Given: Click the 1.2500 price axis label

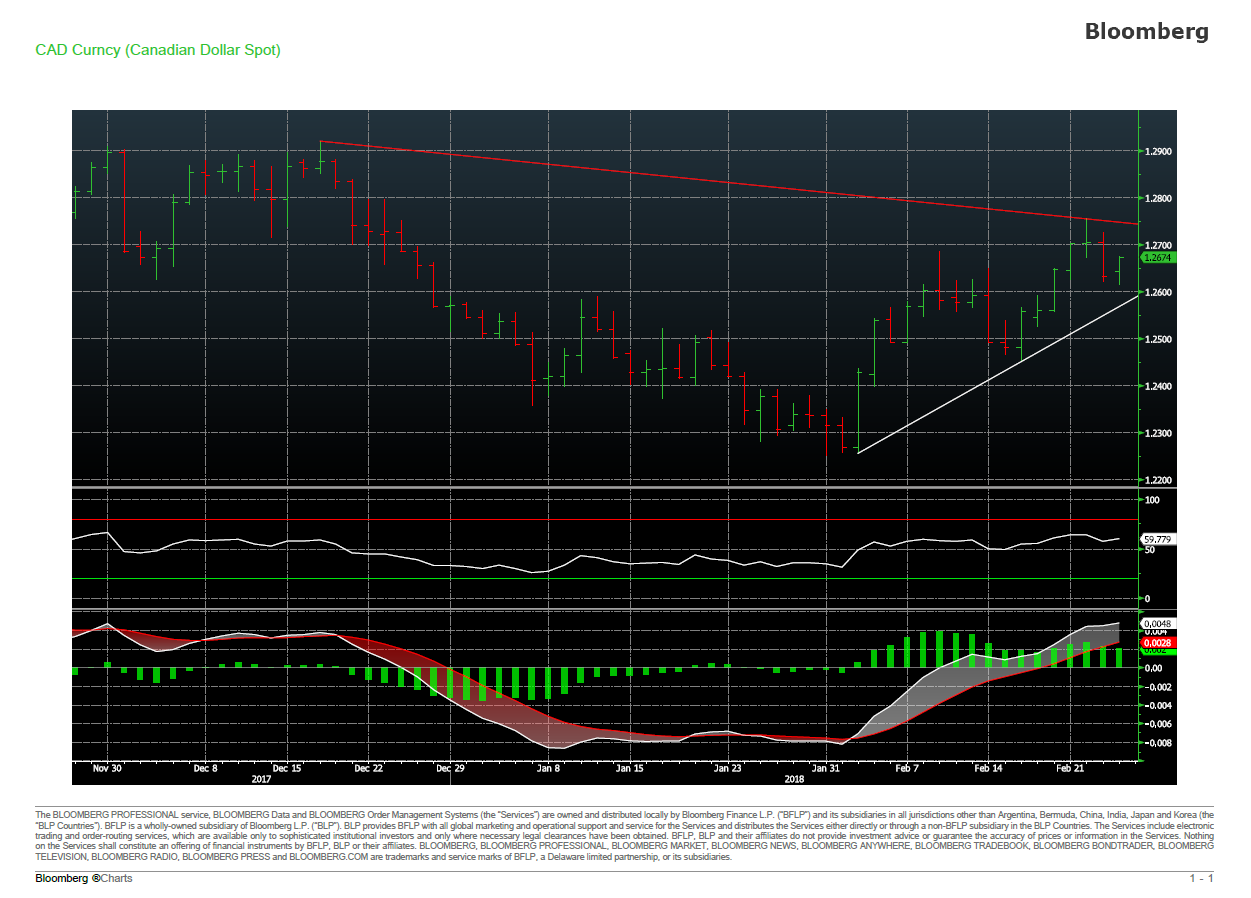Looking at the screenshot, I should [x=1157, y=339].
